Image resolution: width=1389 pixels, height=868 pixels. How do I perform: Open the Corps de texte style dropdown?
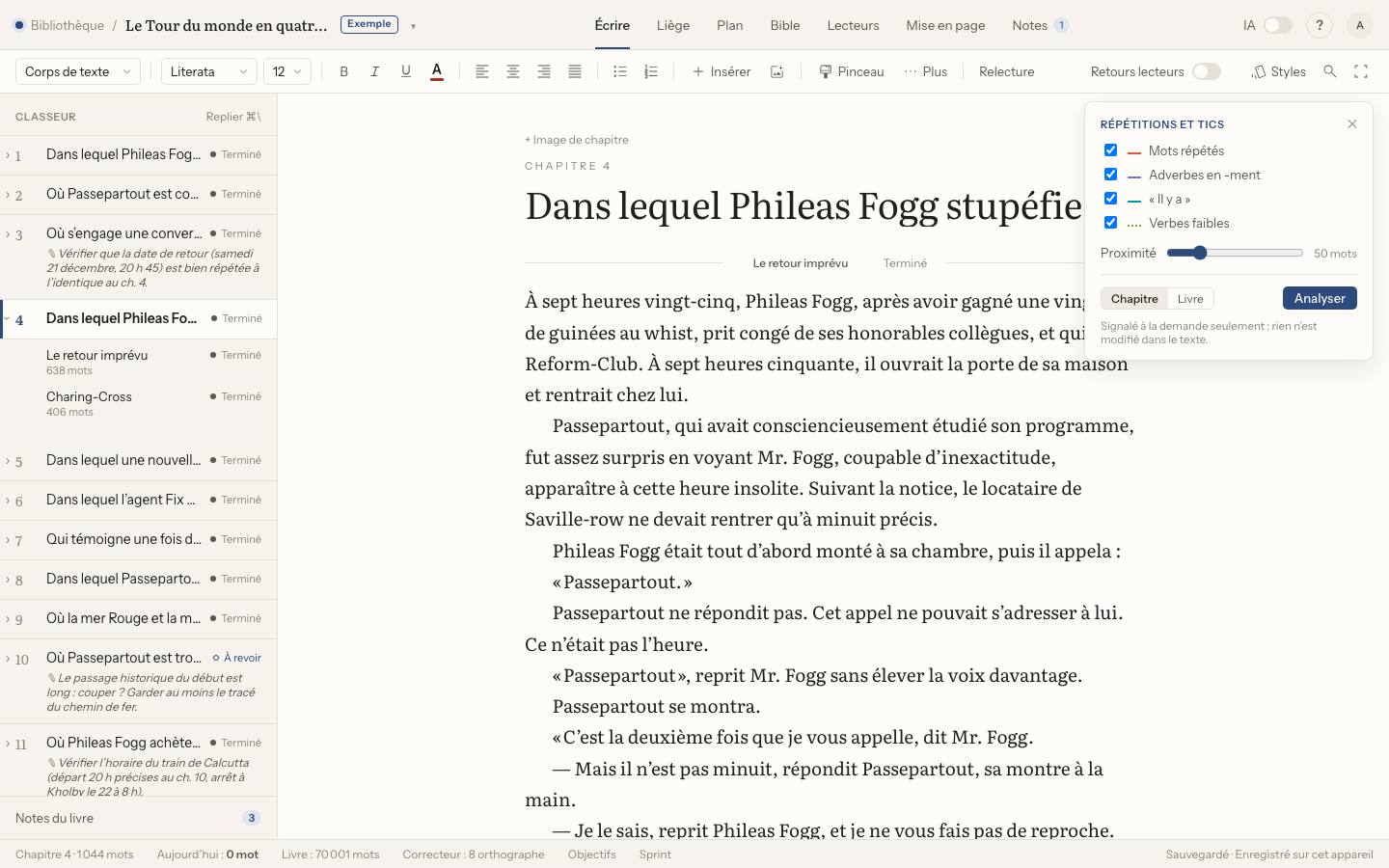[x=78, y=71]
